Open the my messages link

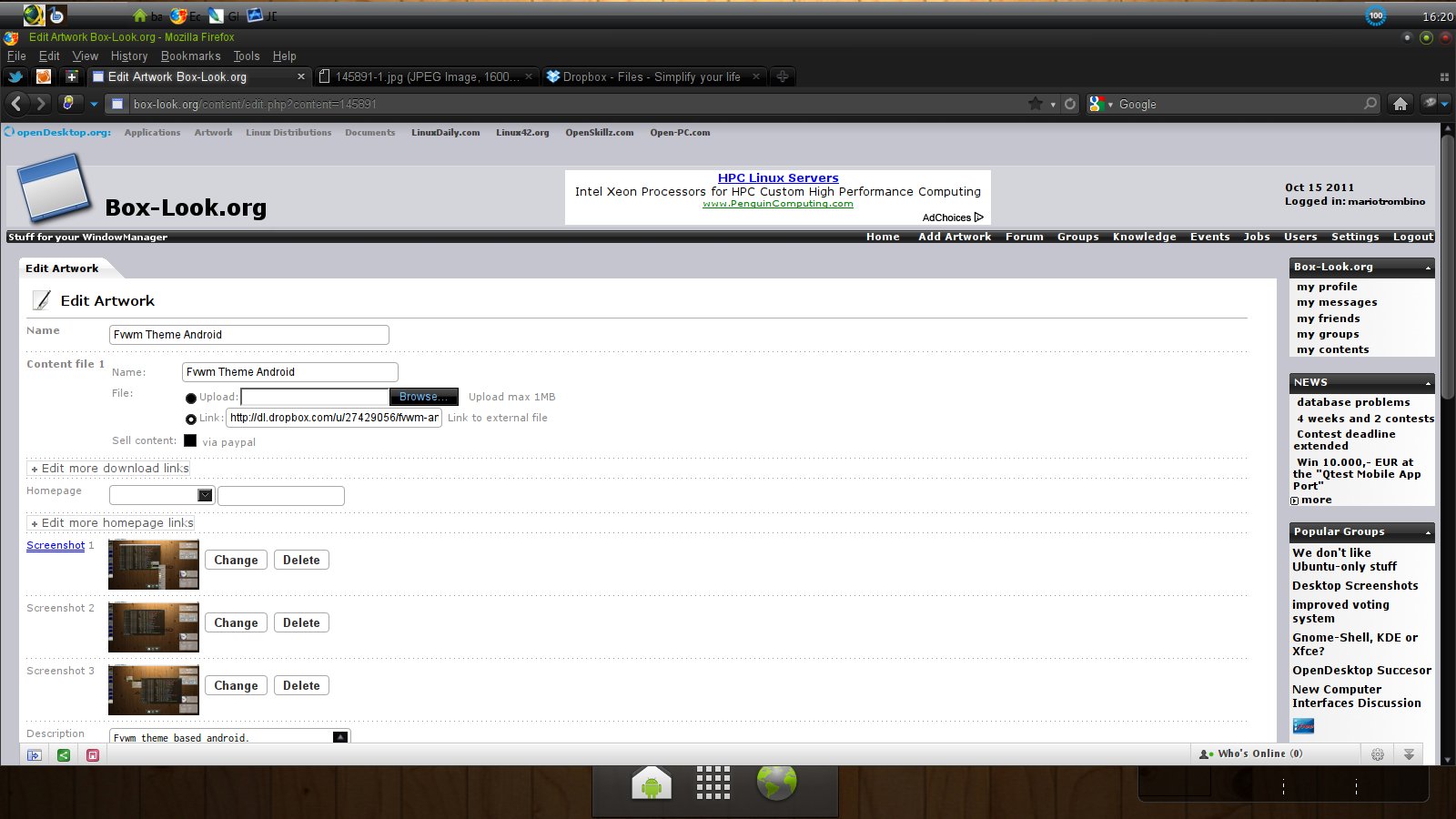point(1337,302)
